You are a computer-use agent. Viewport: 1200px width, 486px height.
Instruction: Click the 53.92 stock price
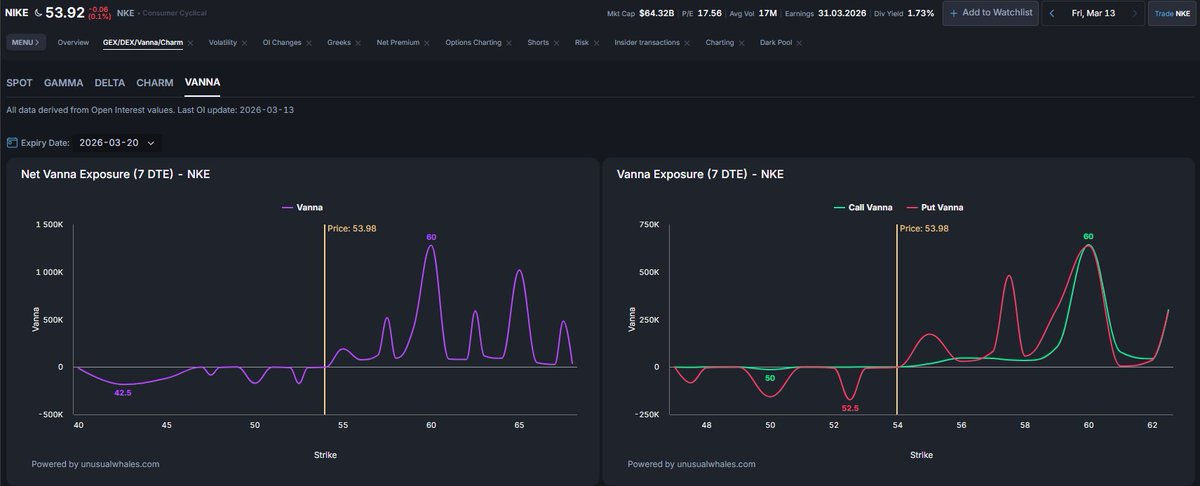pos(65,12)
